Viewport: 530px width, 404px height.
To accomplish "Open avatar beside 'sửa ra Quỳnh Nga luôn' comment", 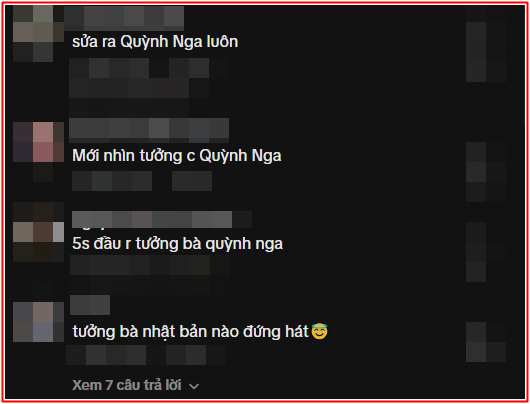I will 38,34.
